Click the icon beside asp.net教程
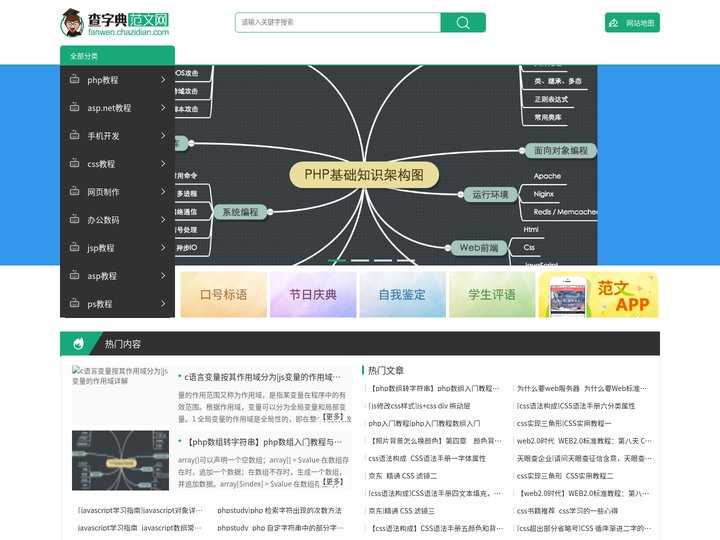The image size is (720, 540). (x=74, y=107)
